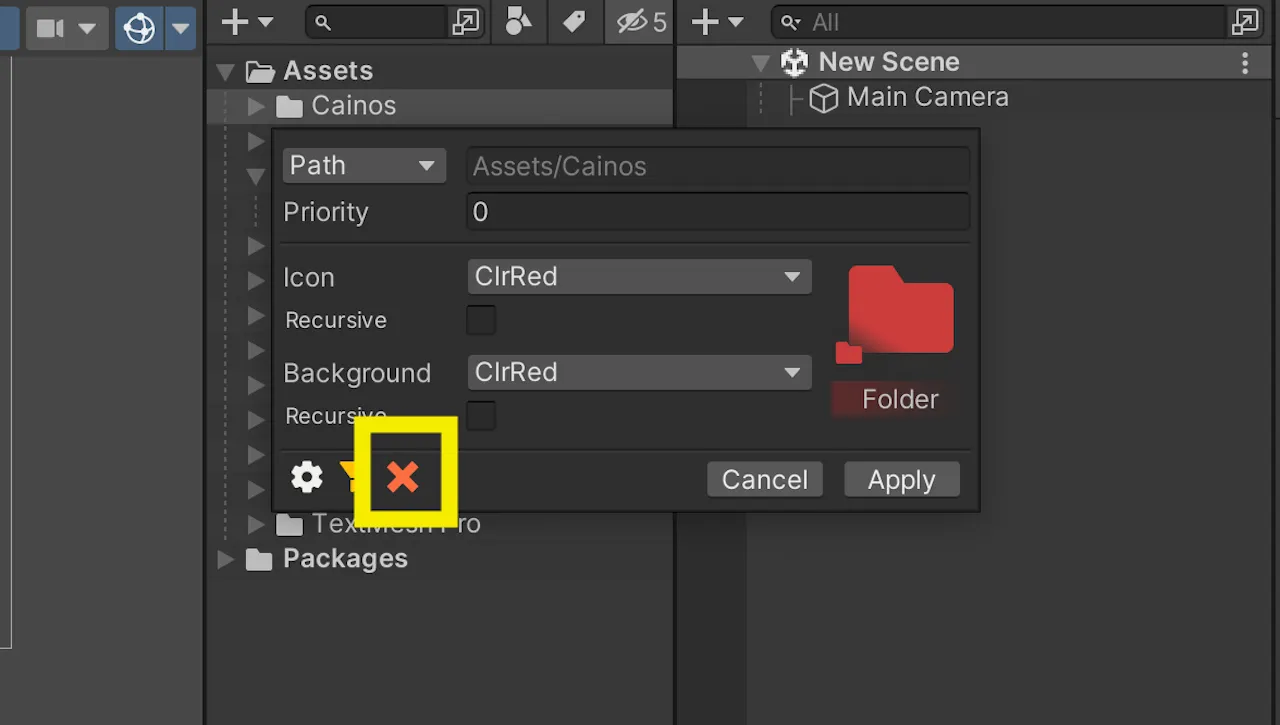Click the Main Camera cube icon
1280x725 pixels.
click(823, 98)
